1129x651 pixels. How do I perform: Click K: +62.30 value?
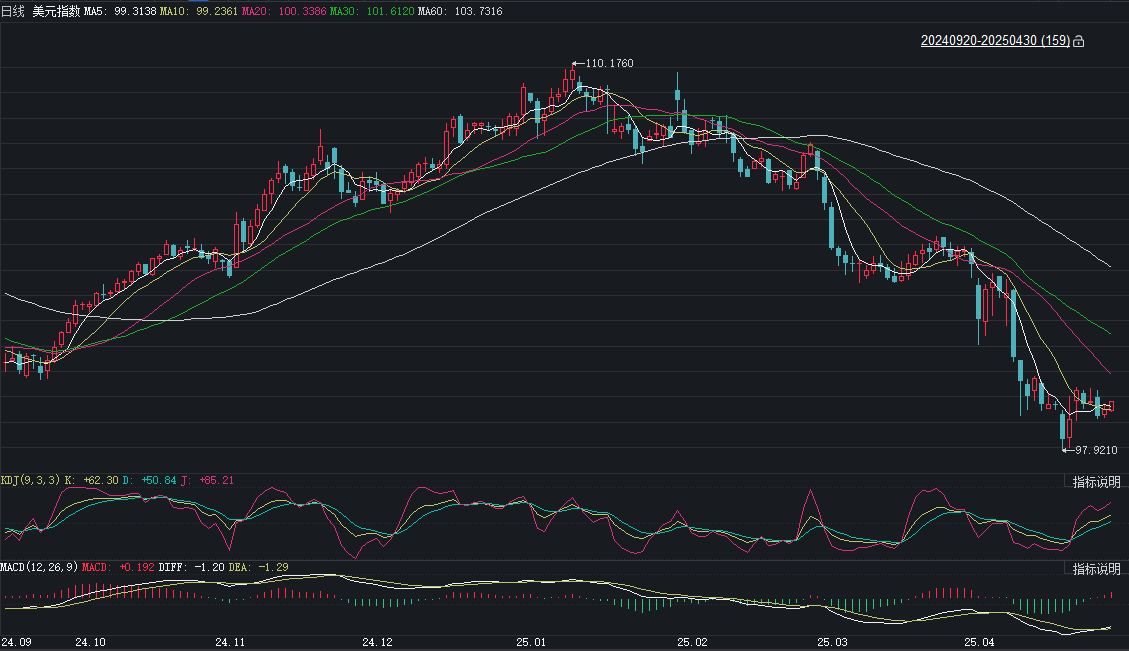click(x=91, y=480)
